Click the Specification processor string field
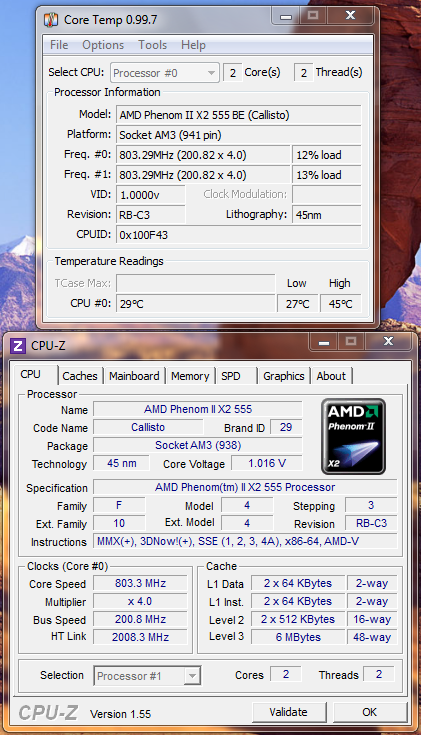421x735 pixels. pyautogui.click(x=245, y=487)
